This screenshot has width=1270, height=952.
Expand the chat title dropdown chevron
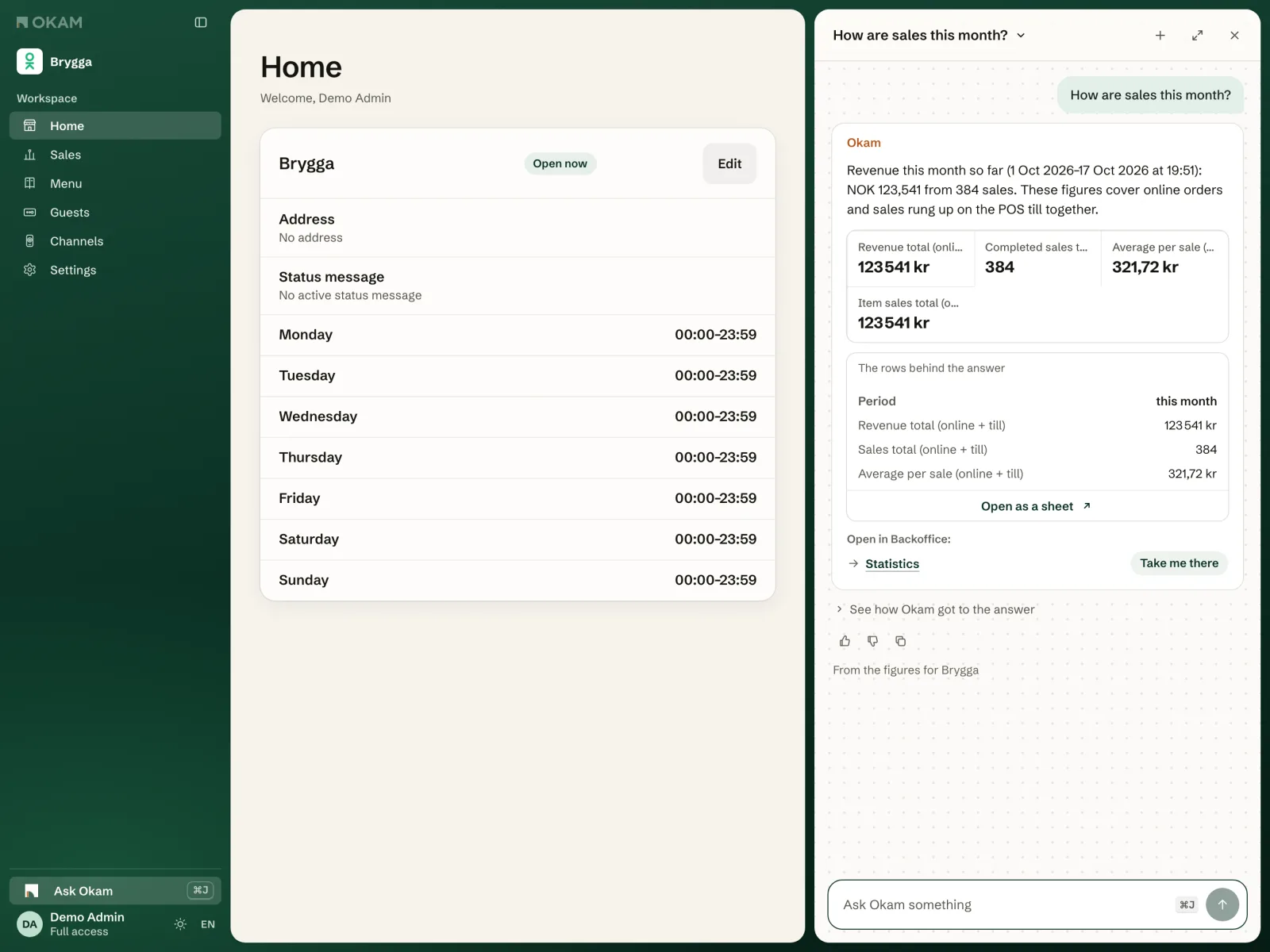tap(1021, 35)
